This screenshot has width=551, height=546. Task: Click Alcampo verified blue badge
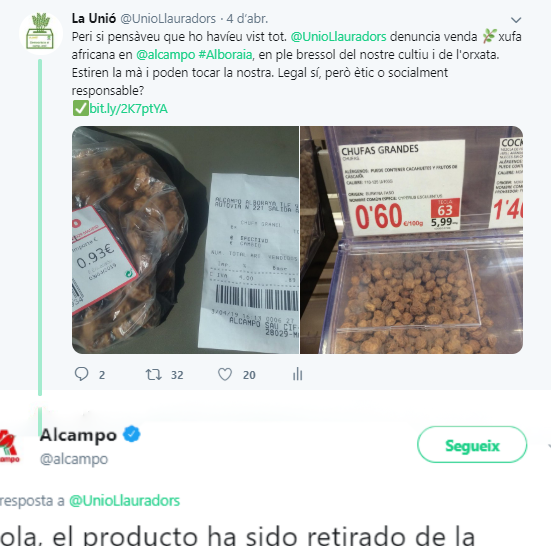(x=131, y=435)
